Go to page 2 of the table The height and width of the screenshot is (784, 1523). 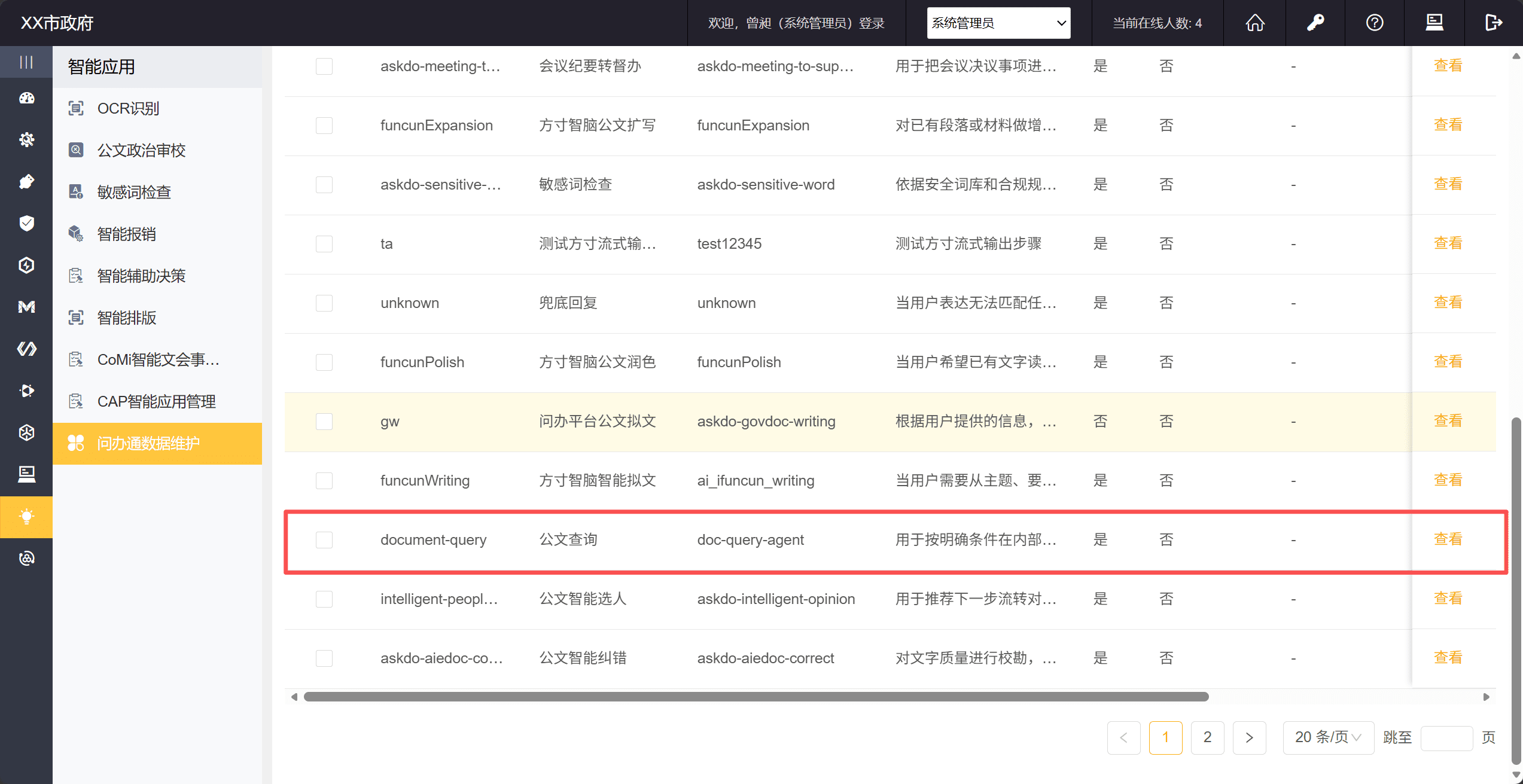click(1207, 737)
